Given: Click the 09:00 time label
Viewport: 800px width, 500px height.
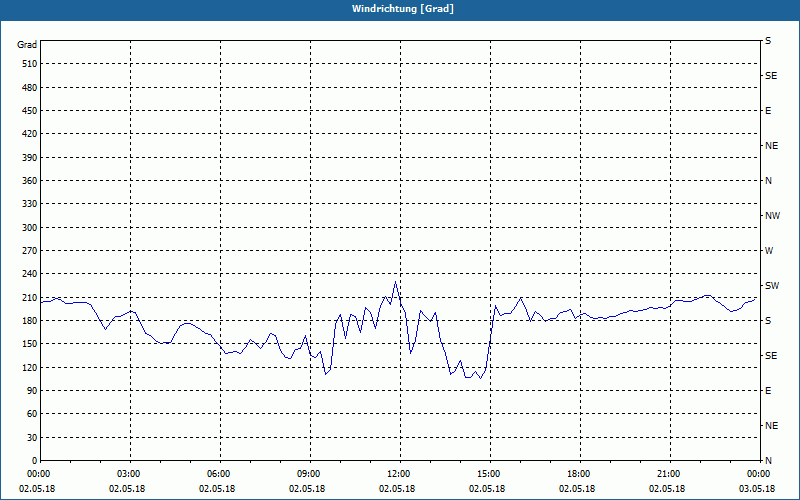Looking at the screenshot, I should pos(311,473).
